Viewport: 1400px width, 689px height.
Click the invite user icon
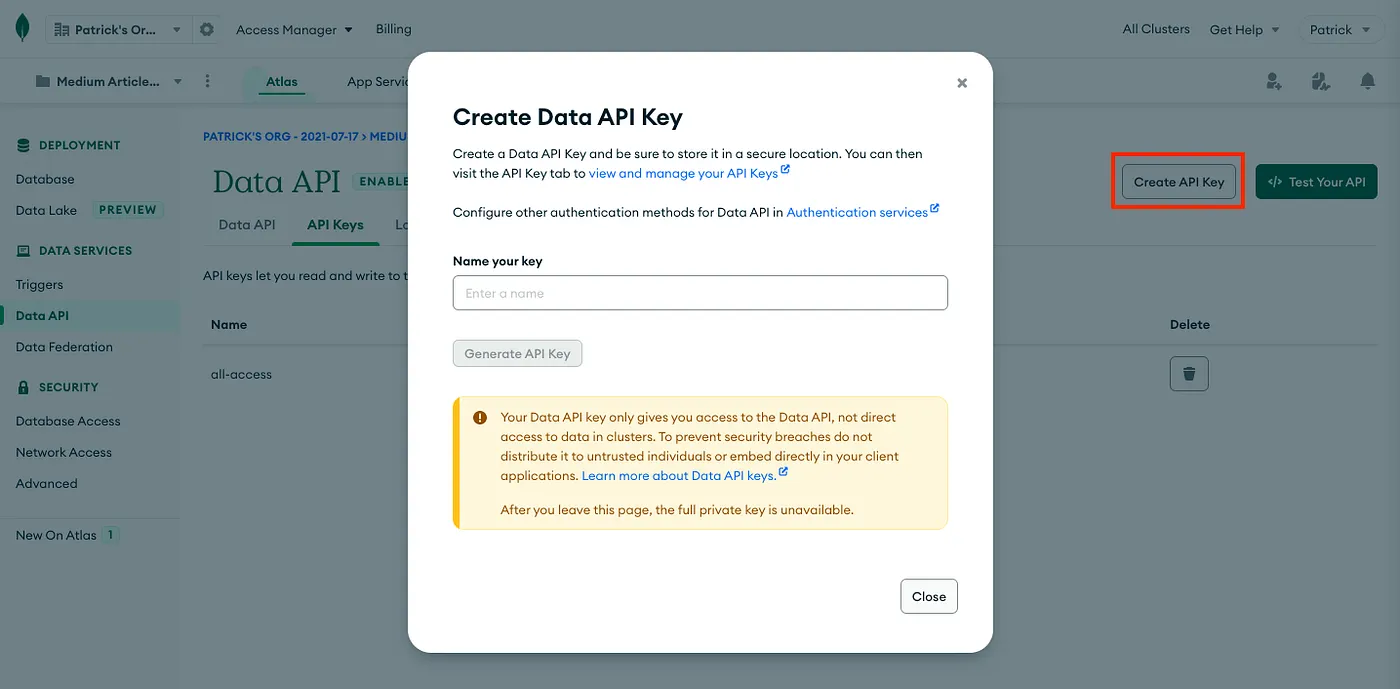click(x=1274, y=81)
